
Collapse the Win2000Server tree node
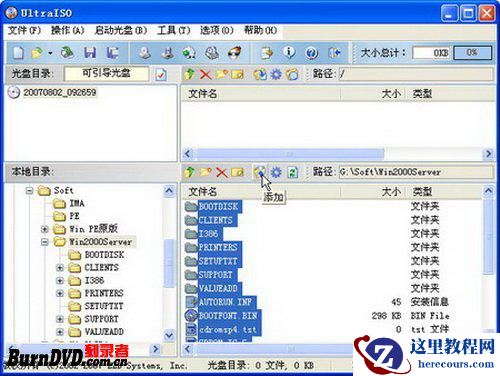tap(45, 242)
